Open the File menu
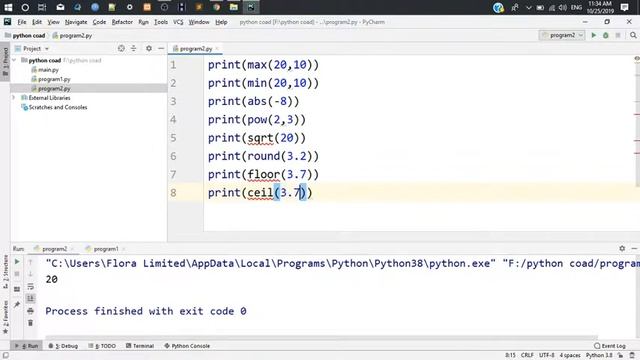The width and height of the screenshot is (640, 360). click(22, 22)
